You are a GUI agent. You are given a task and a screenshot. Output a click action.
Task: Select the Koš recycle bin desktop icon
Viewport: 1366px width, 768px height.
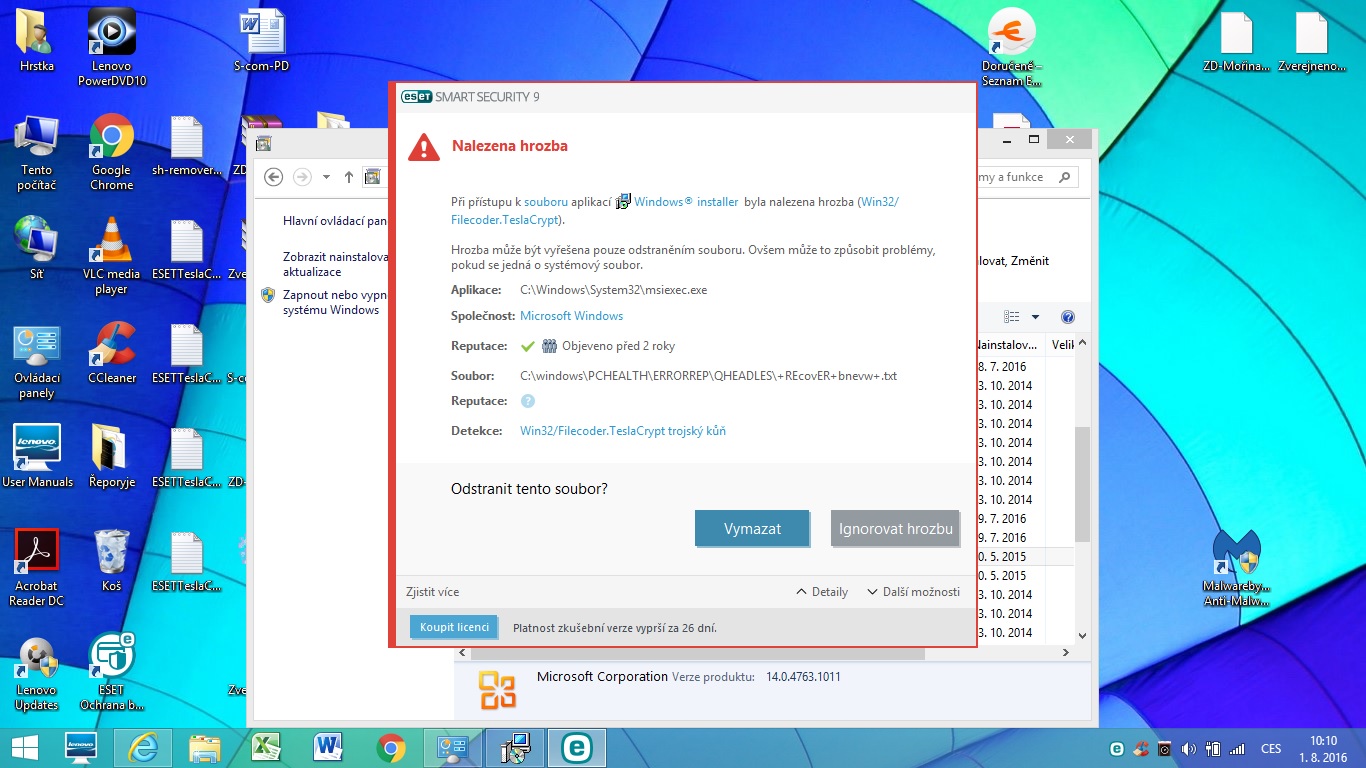tap(112, 560)
